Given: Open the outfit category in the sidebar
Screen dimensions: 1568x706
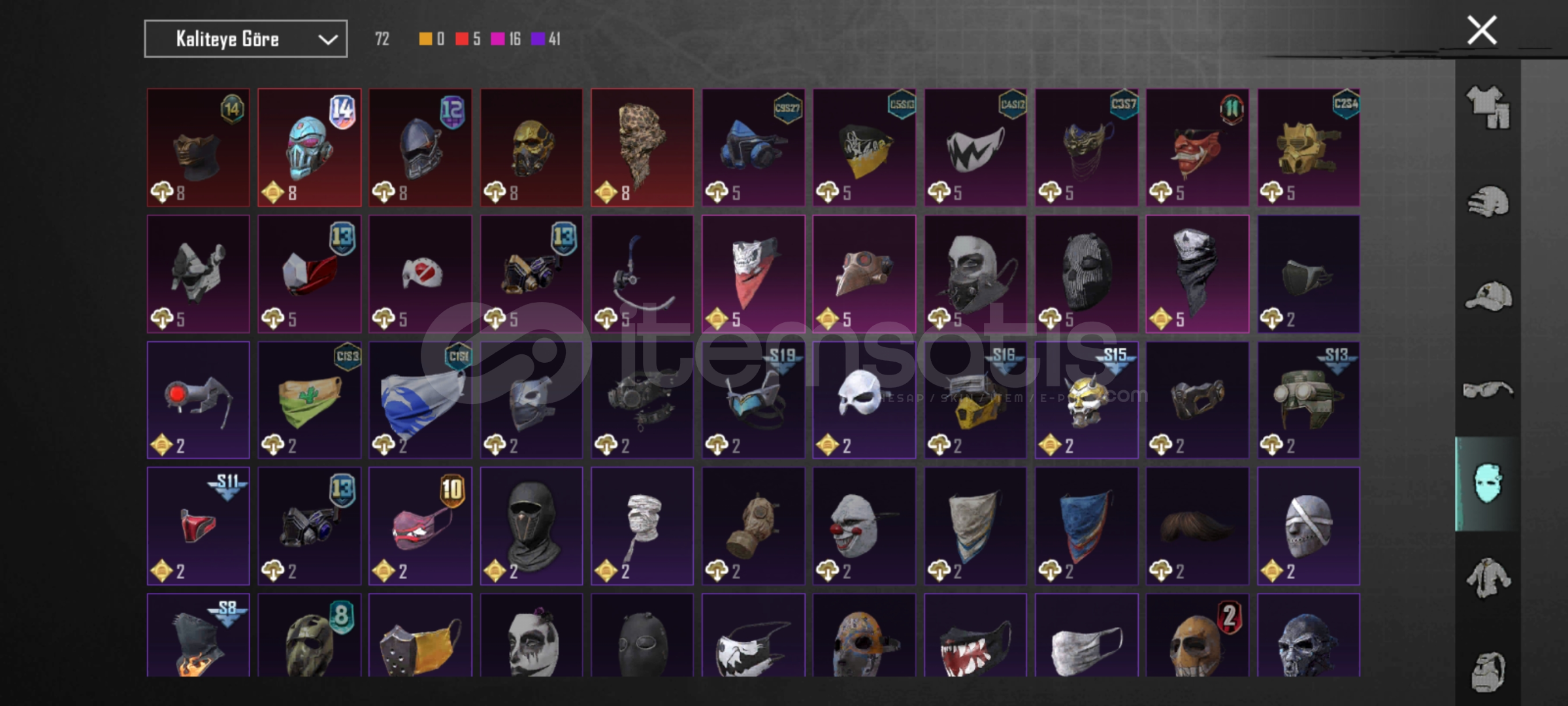Looking at the screenshot, I should click(1488, 107).
